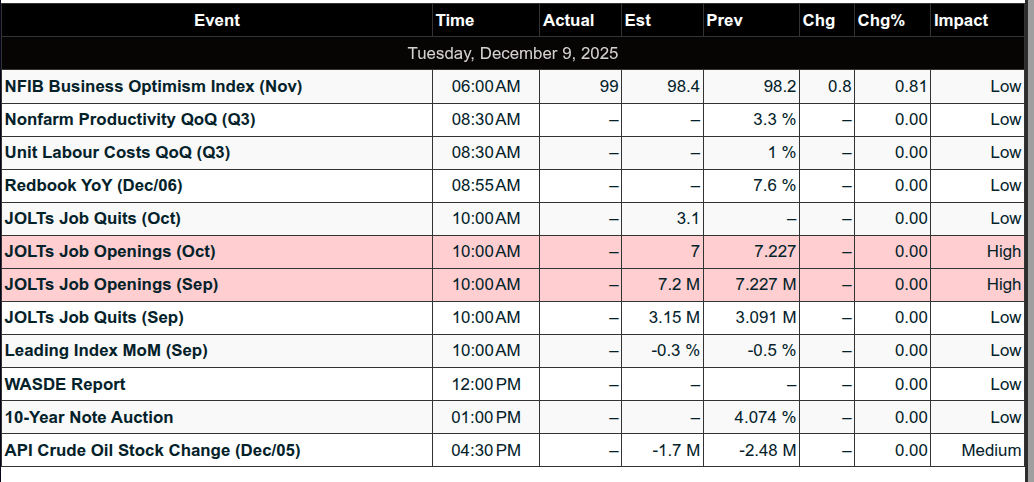
Task: Open the 10-Year Note Auction event
Action: (x=89, y=417)
